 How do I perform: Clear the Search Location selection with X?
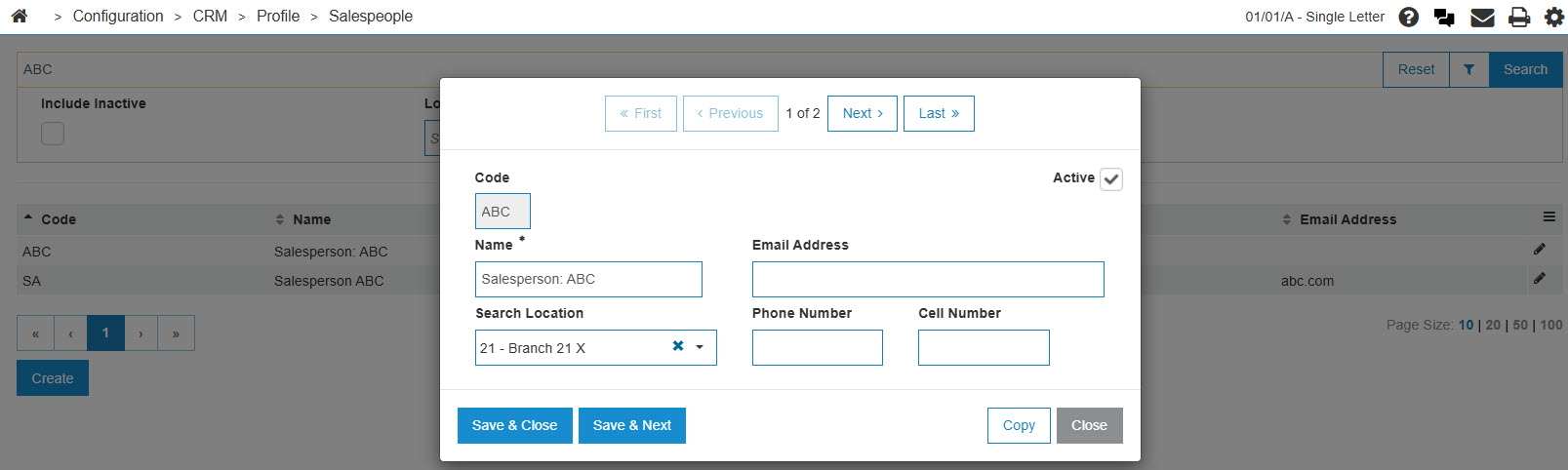(678, 346)
